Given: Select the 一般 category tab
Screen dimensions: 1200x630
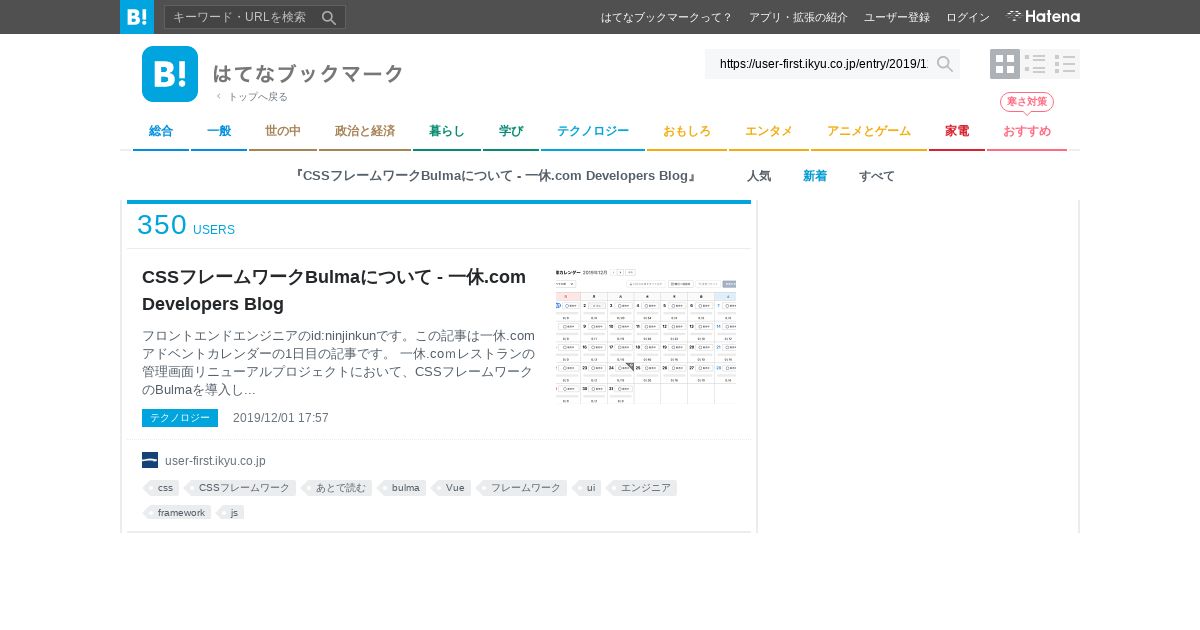Looking at the screenshot, I should point(219,132).
